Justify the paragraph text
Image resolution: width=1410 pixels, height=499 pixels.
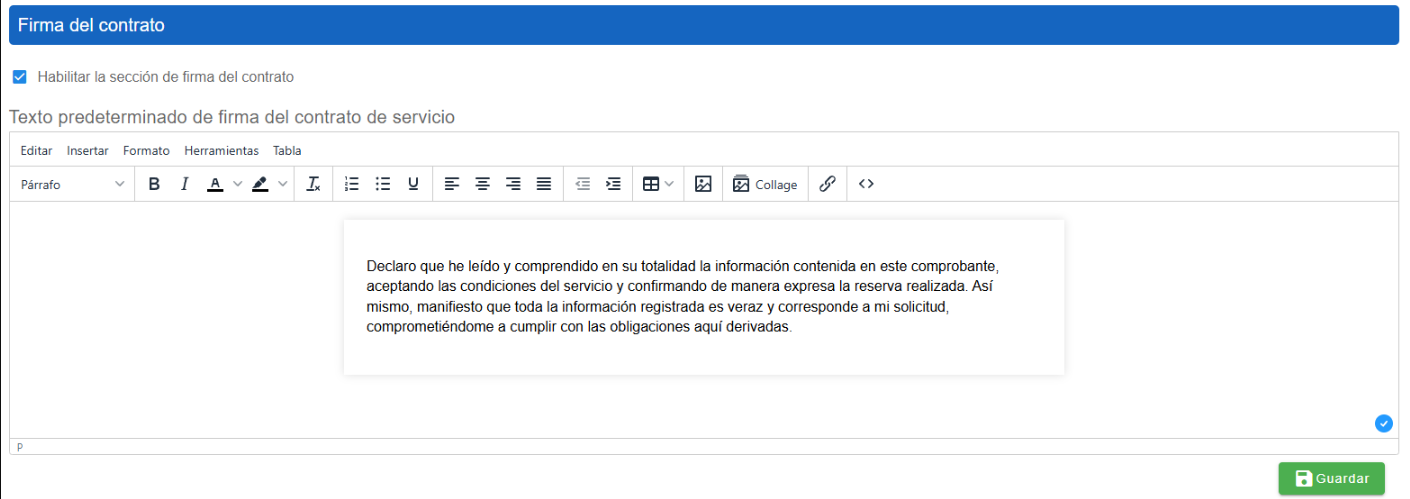point(544,184)
